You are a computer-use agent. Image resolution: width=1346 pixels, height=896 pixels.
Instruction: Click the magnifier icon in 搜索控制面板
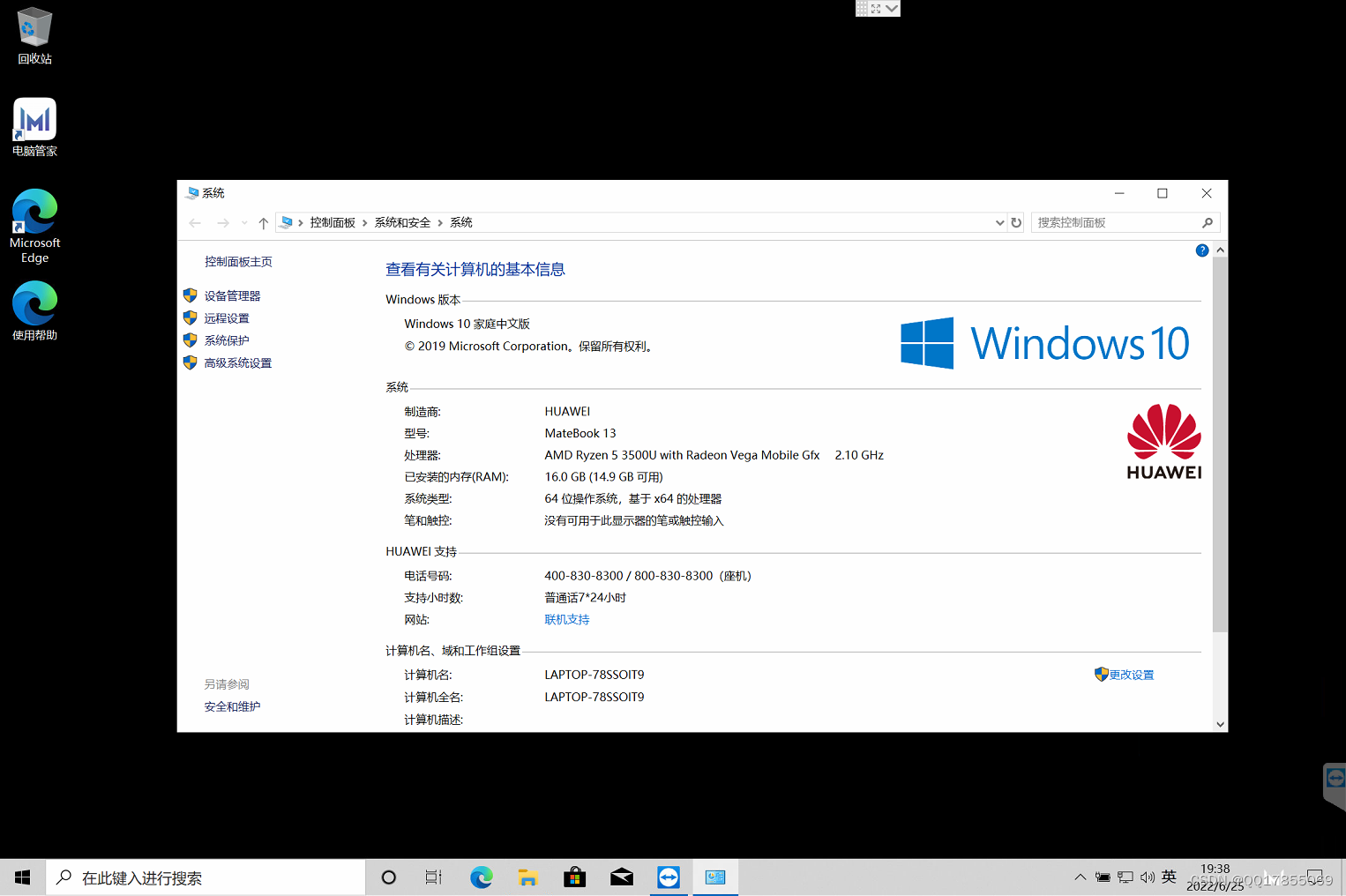coord(1208,223)
